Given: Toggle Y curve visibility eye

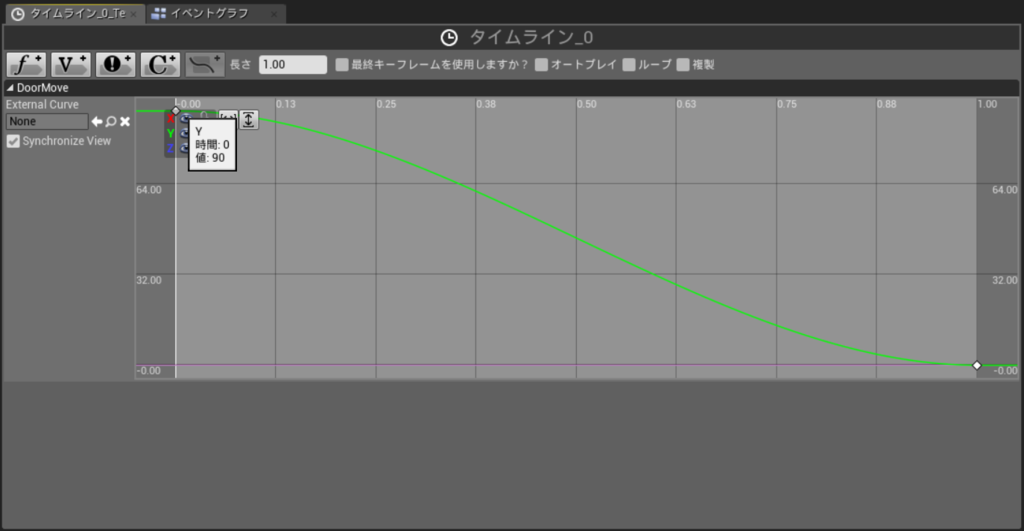Looking at the screenshot, I should coord(184,133).
